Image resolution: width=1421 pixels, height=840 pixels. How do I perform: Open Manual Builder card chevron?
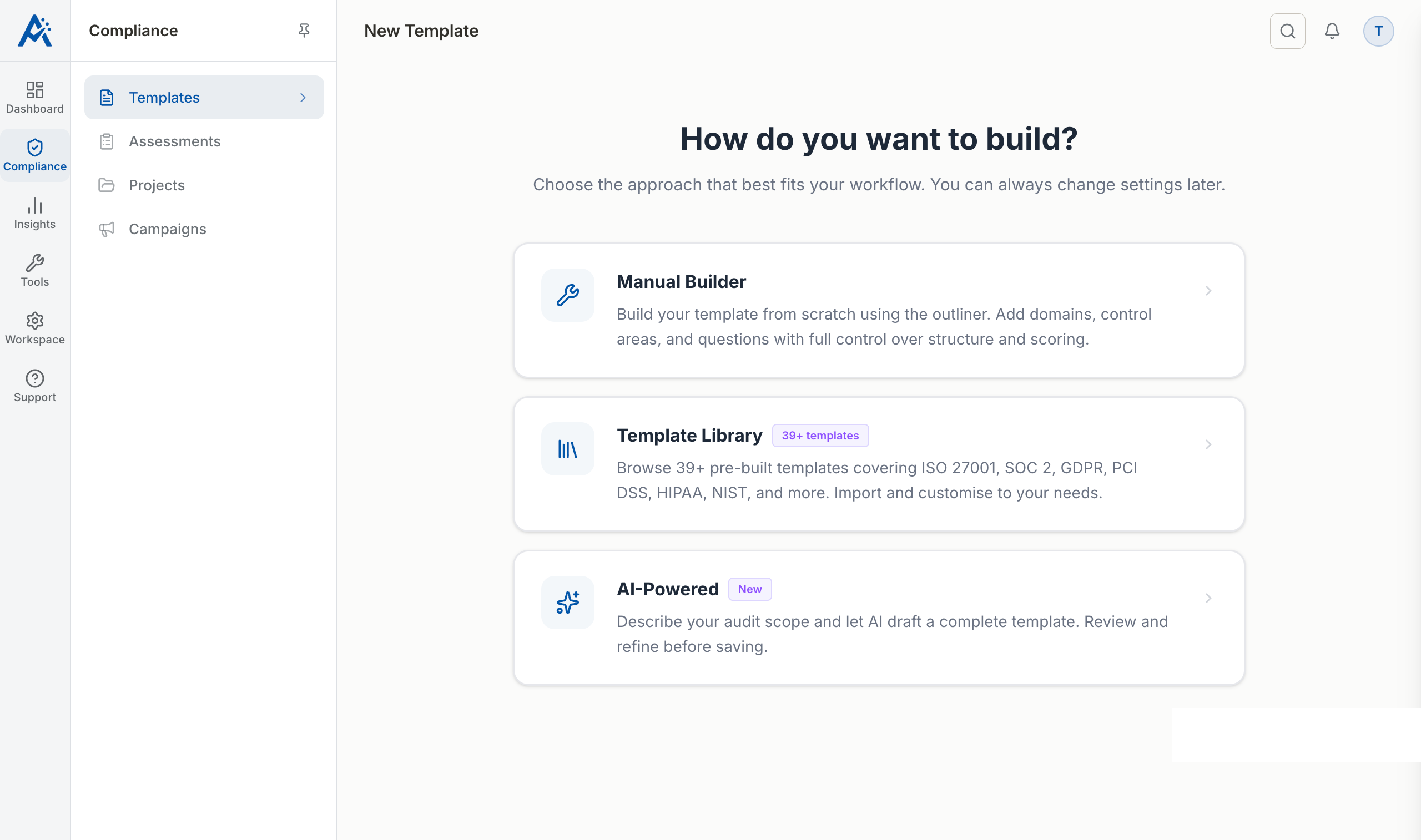coord(1208,290)
